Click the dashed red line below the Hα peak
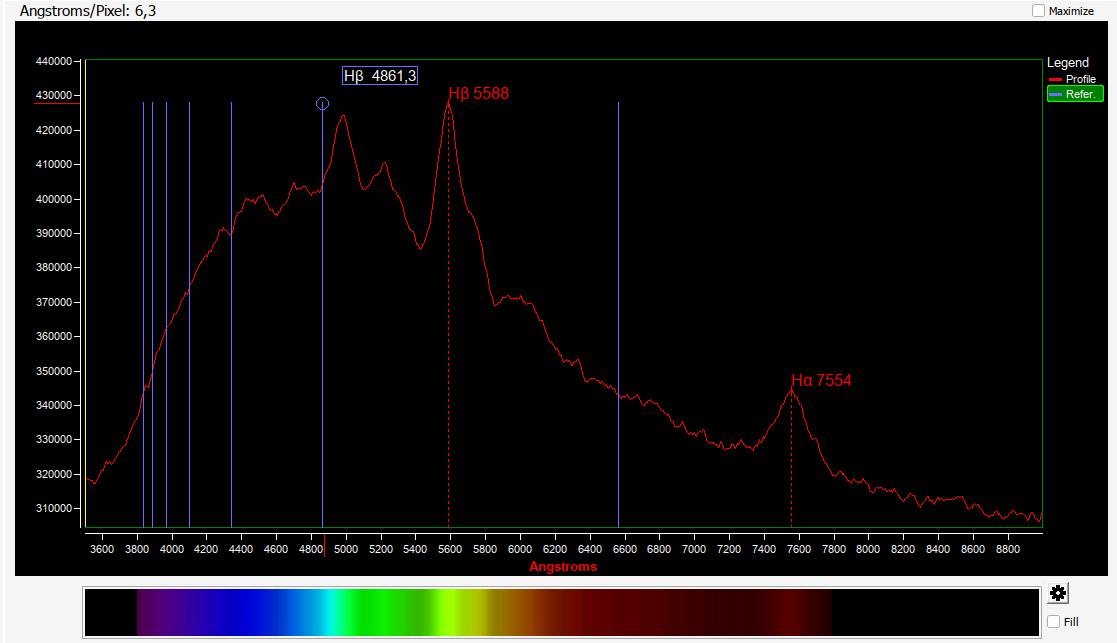The width and height of the screenshot is (1117, 643). (x=791, y=470)
